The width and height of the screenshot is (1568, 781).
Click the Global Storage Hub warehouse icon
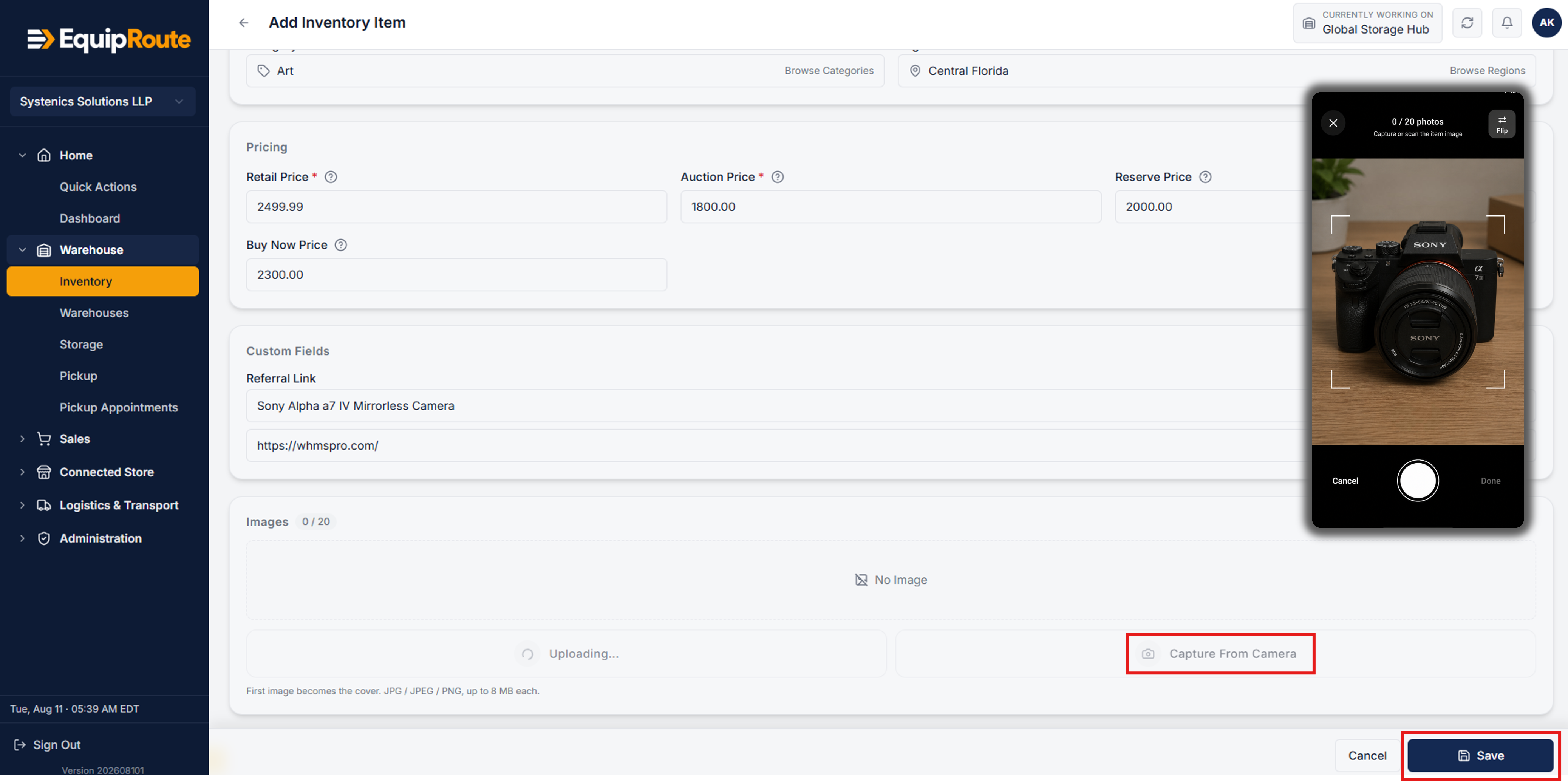[x=1309, y=23]
